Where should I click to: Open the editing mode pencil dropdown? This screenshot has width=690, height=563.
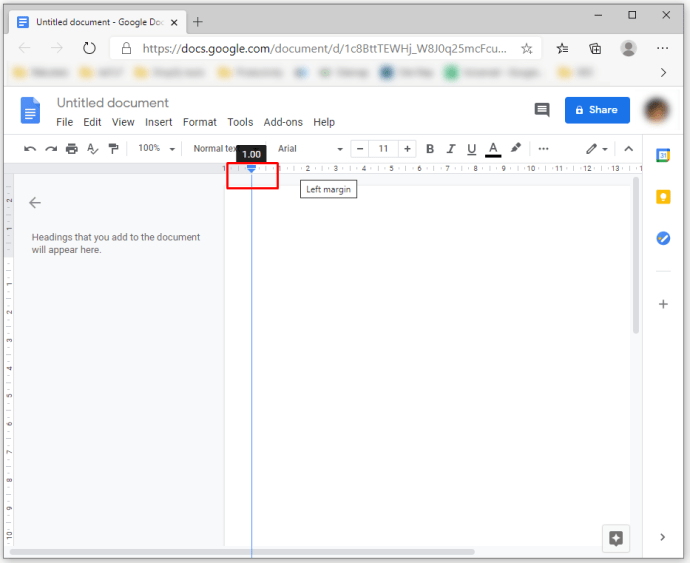pos(596,149)
